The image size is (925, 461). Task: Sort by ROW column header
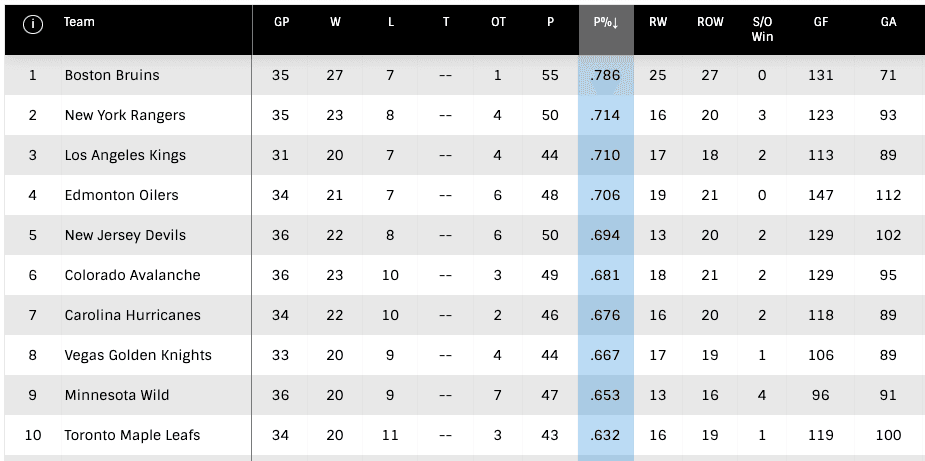pos(710,22)
